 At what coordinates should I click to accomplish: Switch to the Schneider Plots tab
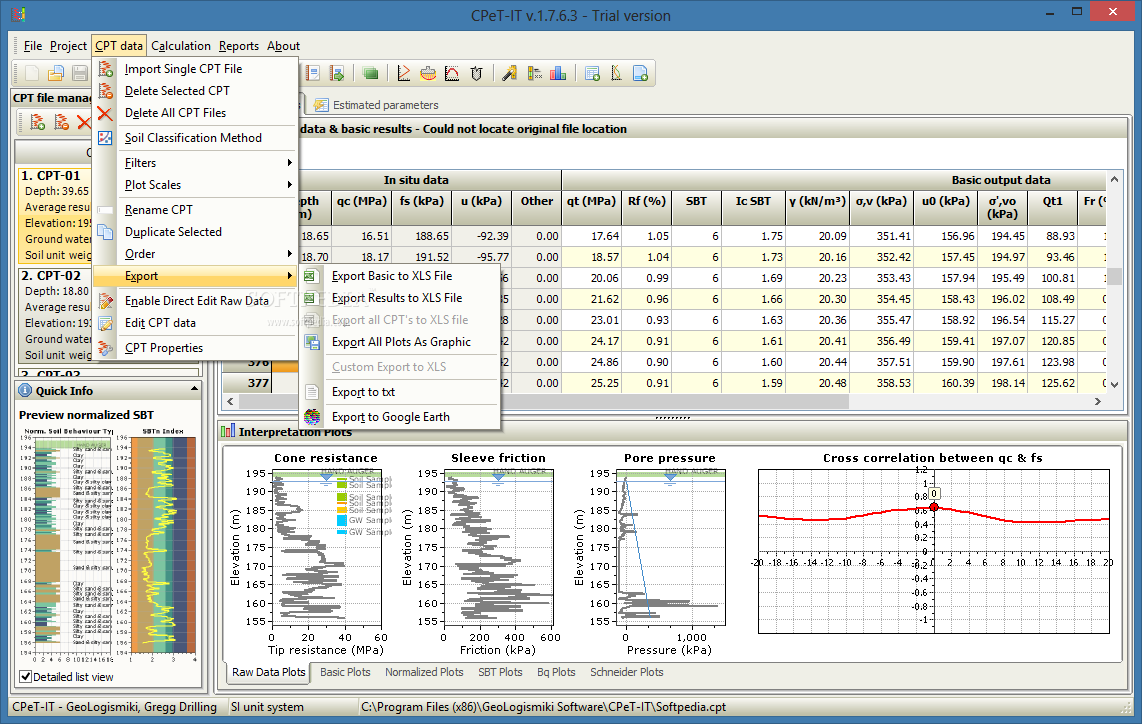(626, 672)
